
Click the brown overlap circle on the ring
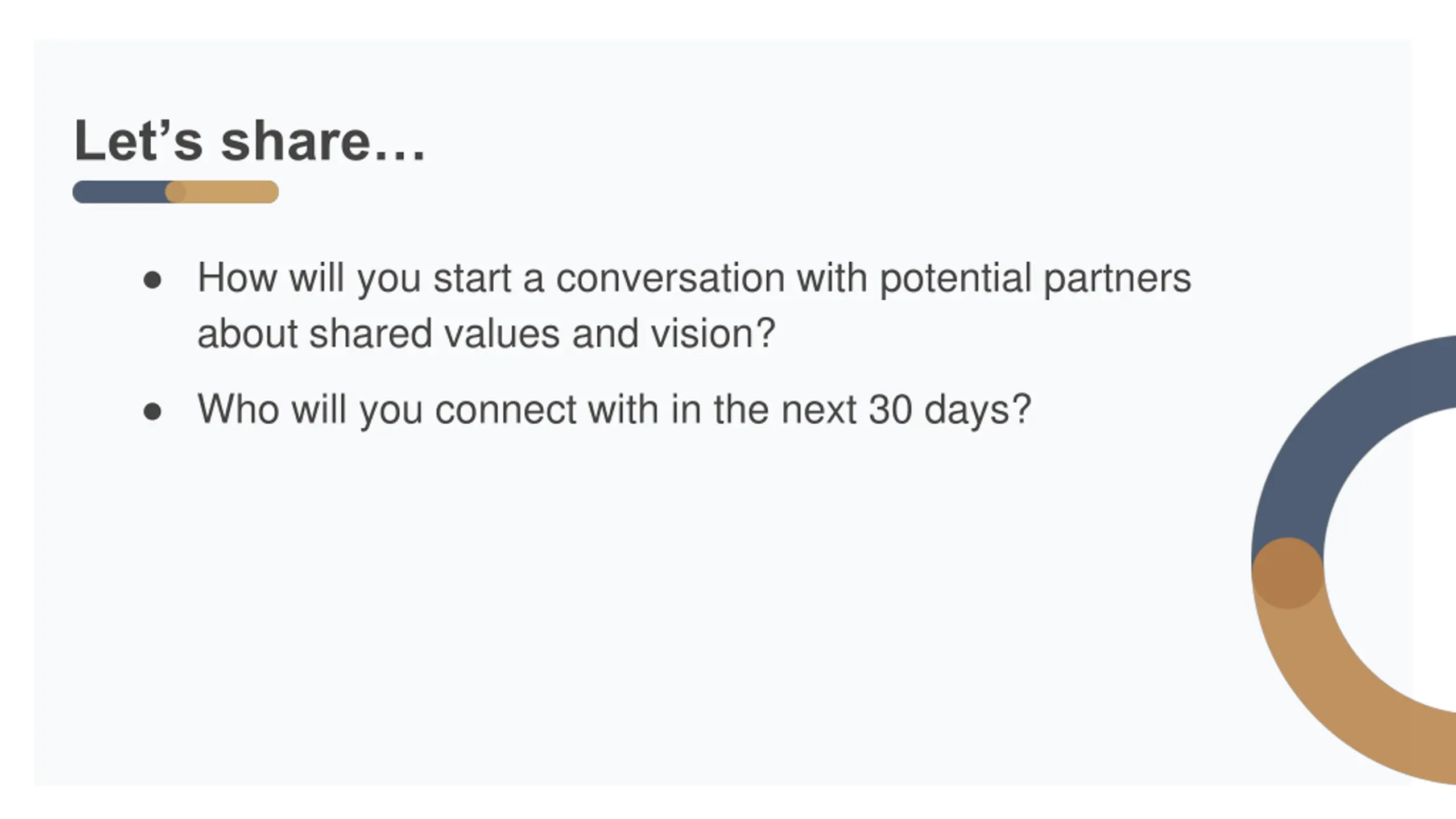coord(1288,573)
